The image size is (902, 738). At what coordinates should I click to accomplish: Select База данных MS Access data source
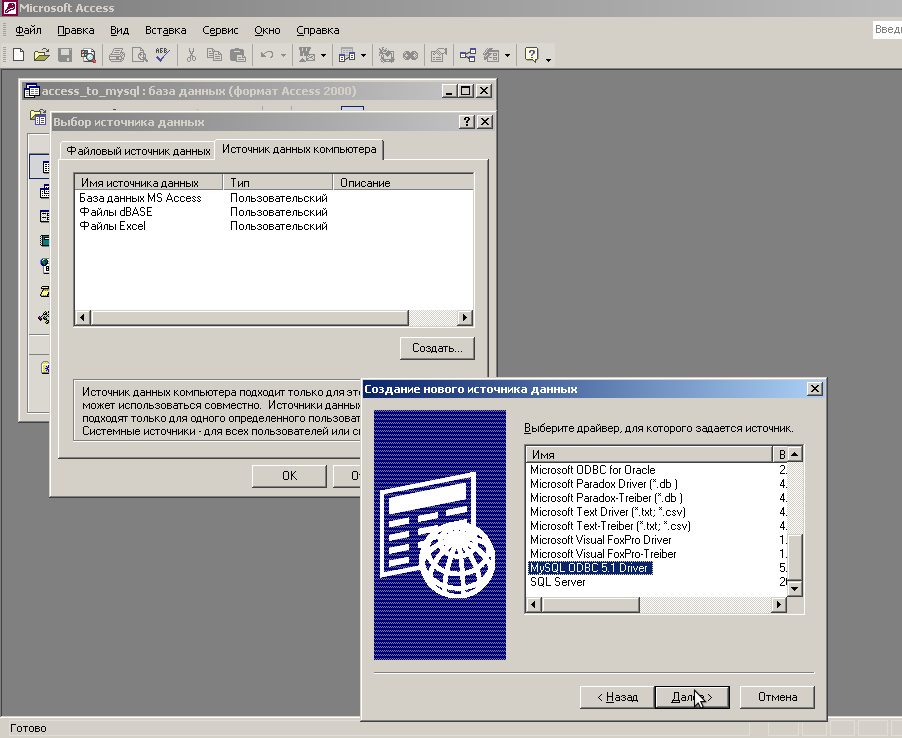tap(140, 198)
